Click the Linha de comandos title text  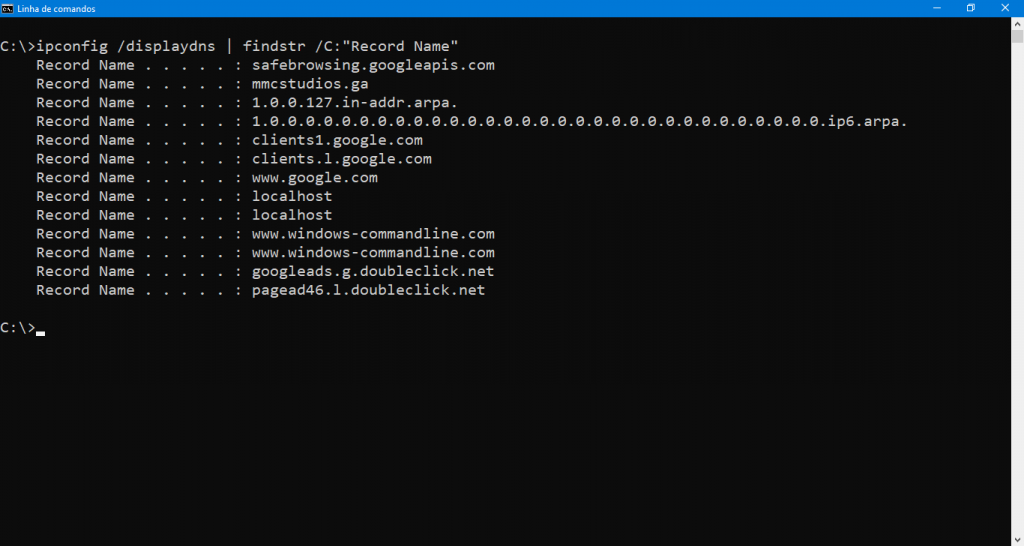click(56, 9)
